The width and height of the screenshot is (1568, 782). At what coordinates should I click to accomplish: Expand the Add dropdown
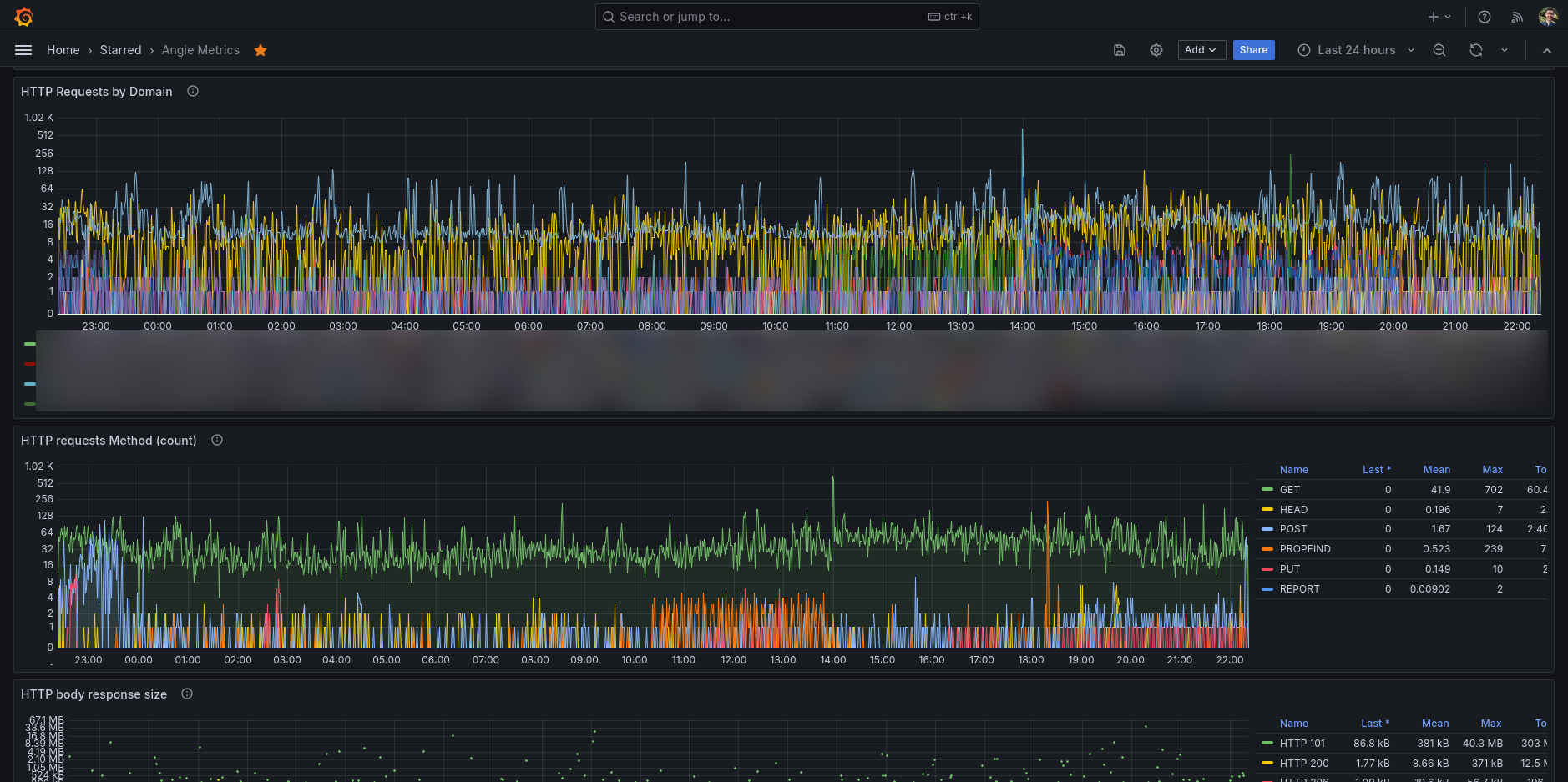pyautogui.click(x=1201, y=50)
